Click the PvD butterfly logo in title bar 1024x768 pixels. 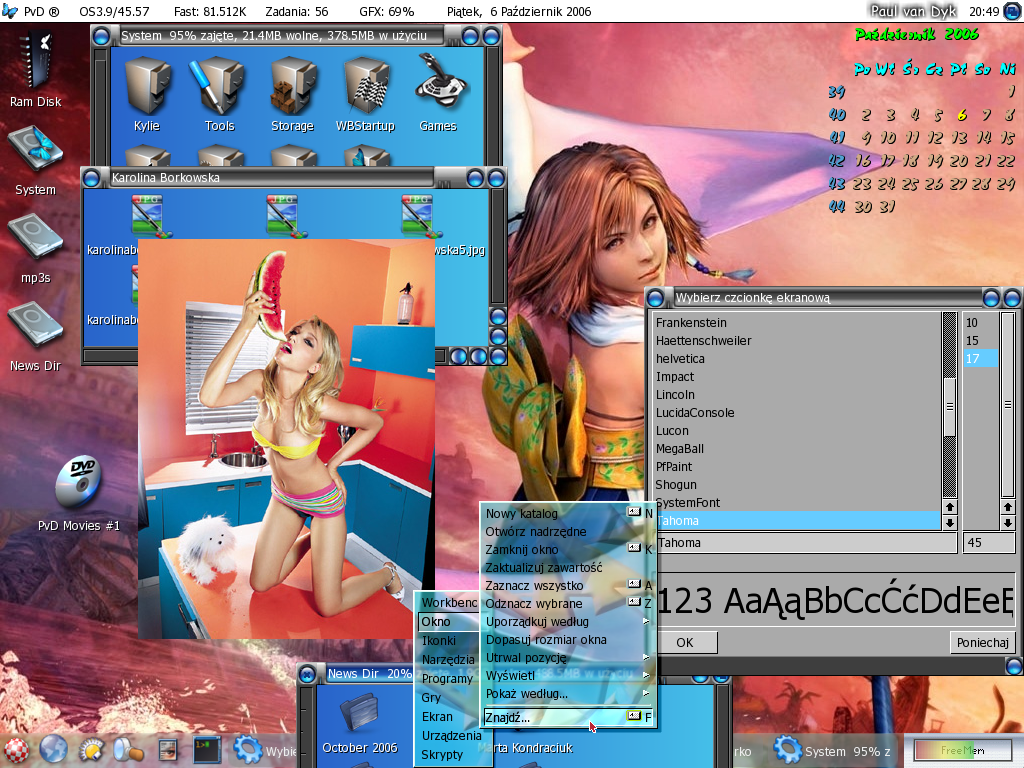click(10, 11)
